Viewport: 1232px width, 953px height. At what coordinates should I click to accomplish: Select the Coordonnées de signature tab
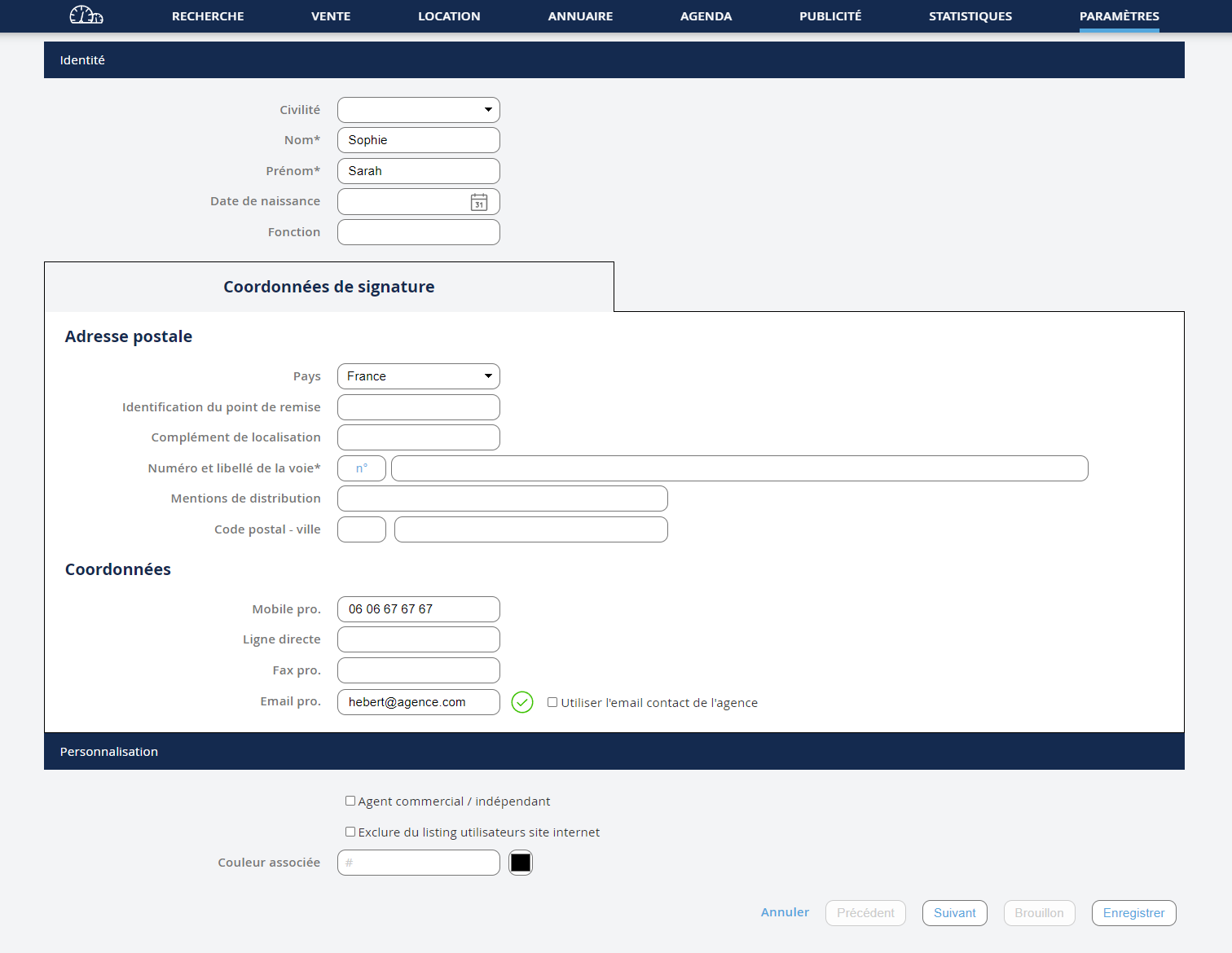pyautogui.click(x=328, y=287)
